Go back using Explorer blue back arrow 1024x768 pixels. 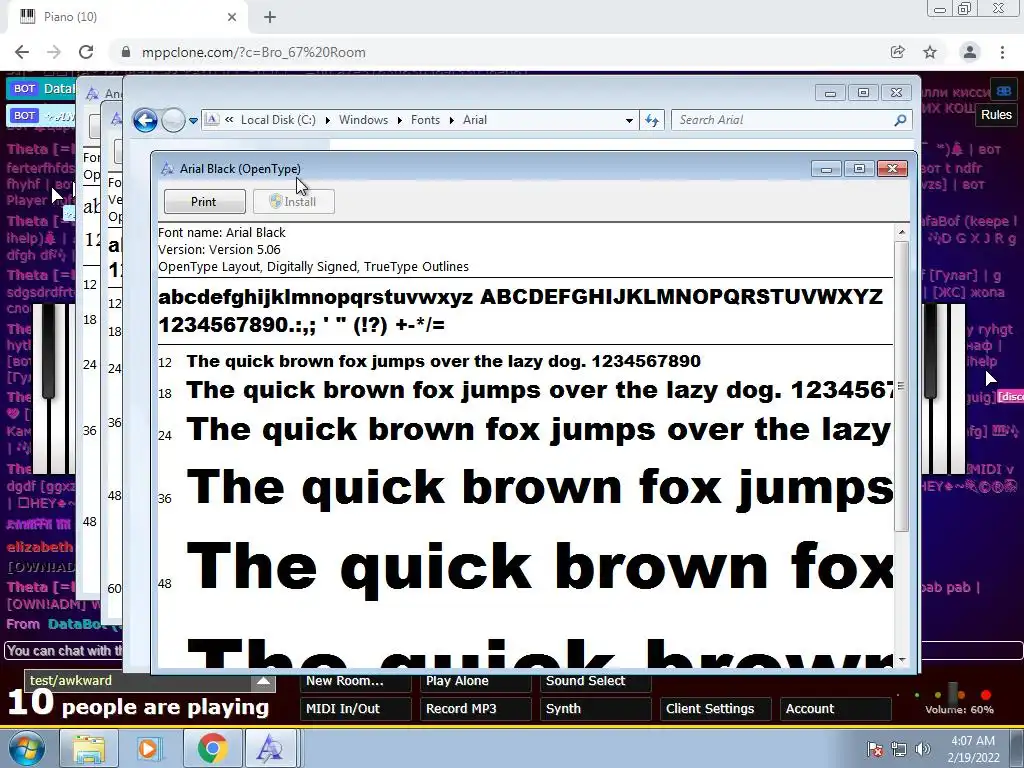145,120
